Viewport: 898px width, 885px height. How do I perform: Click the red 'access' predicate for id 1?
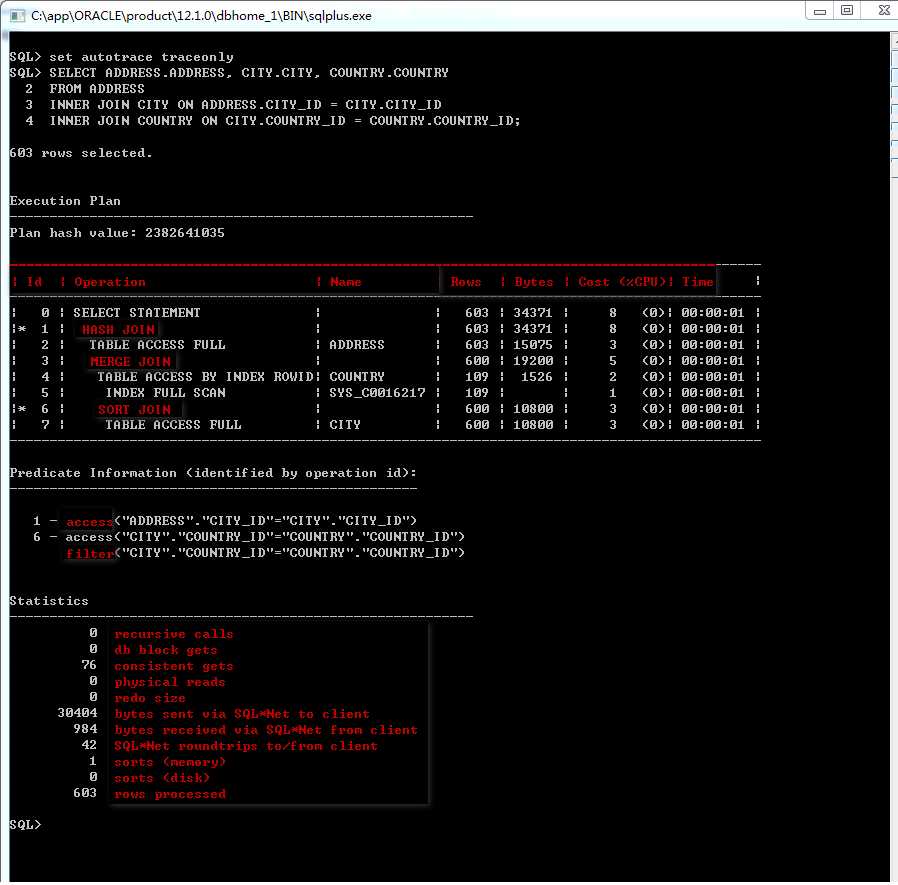(x=89, y=522)
